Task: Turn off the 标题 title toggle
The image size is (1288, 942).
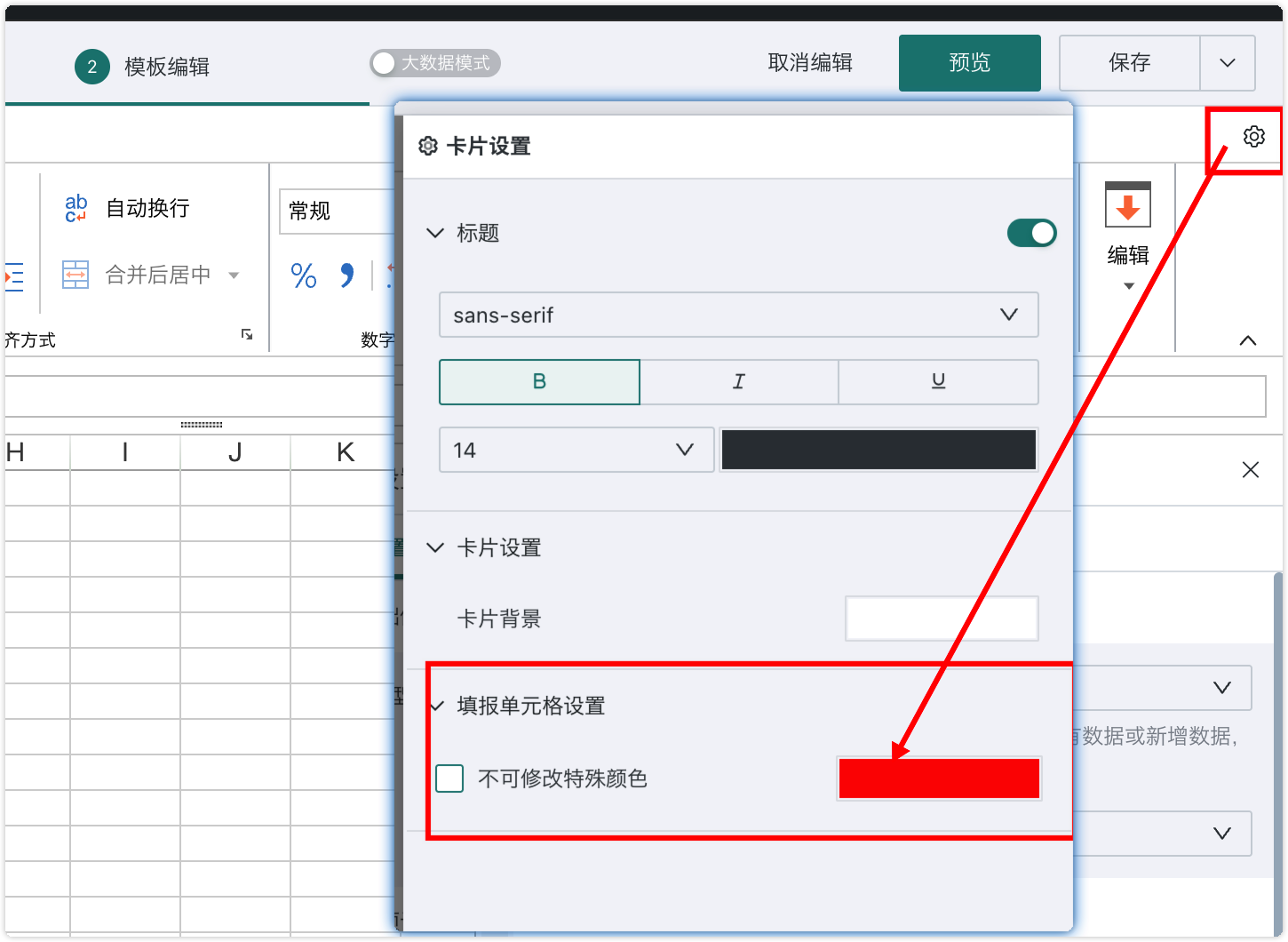Action: pos(1030,233)
